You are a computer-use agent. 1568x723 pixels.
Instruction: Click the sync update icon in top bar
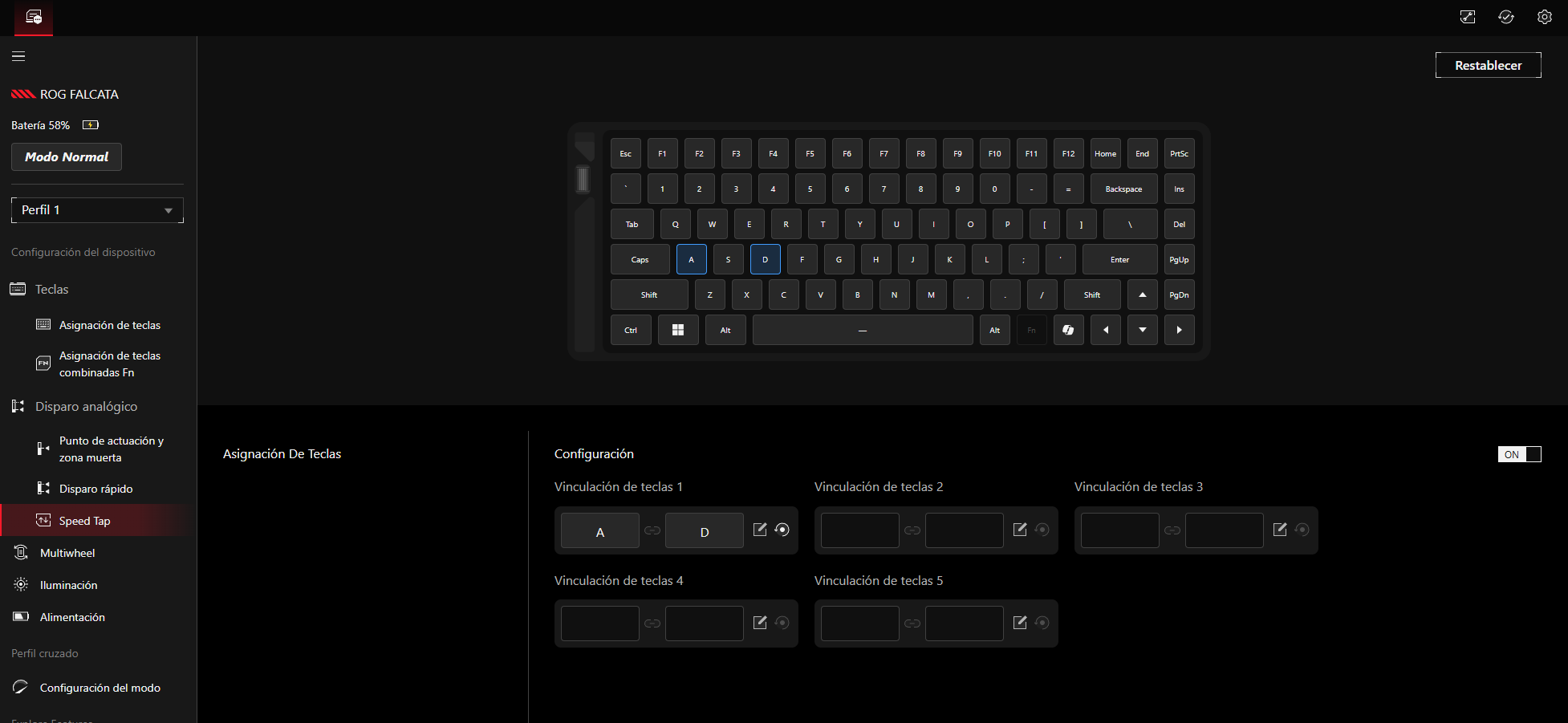click(x=1505, y=17)
